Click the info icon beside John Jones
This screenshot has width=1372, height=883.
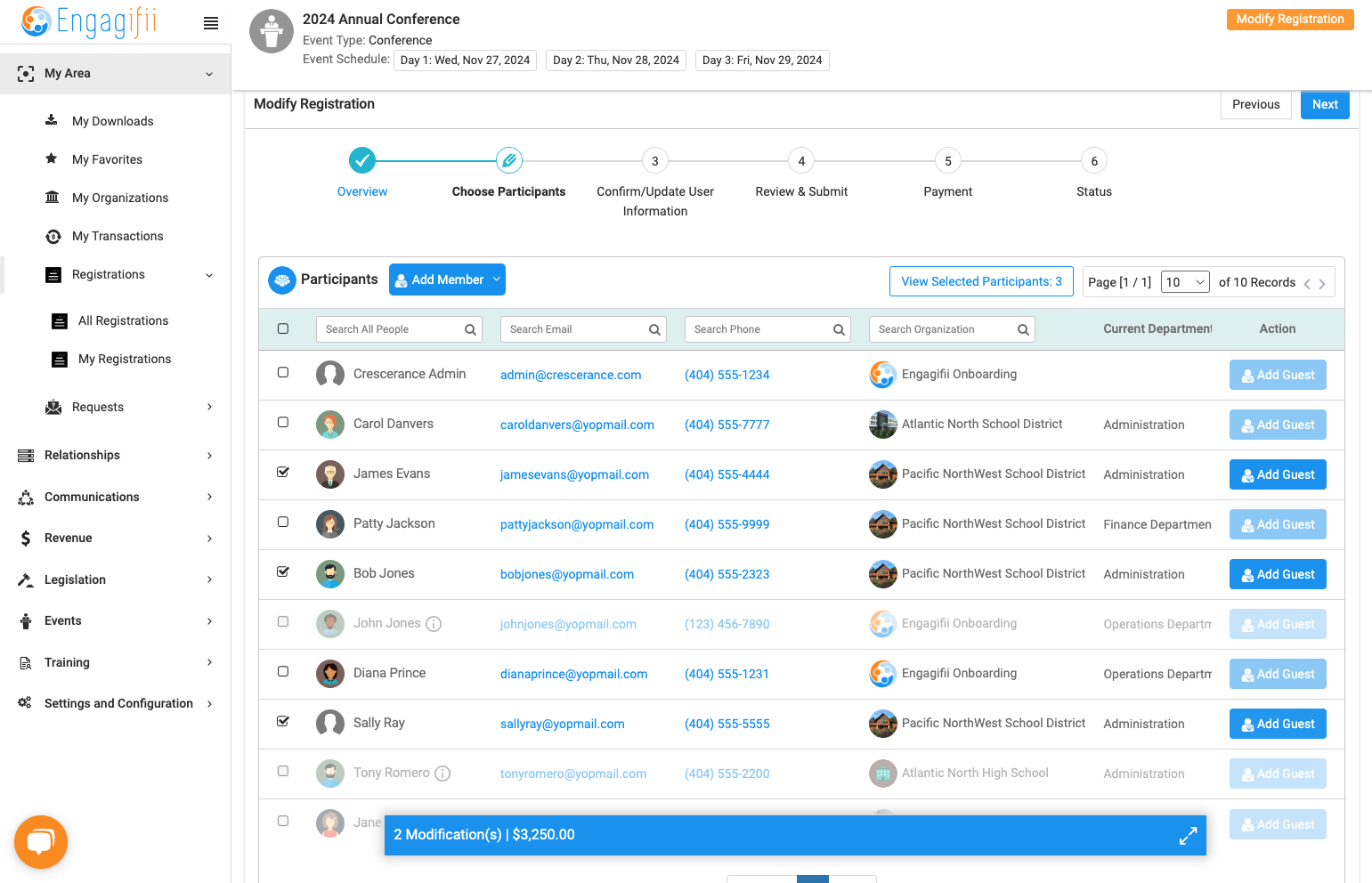coord(434,624)
